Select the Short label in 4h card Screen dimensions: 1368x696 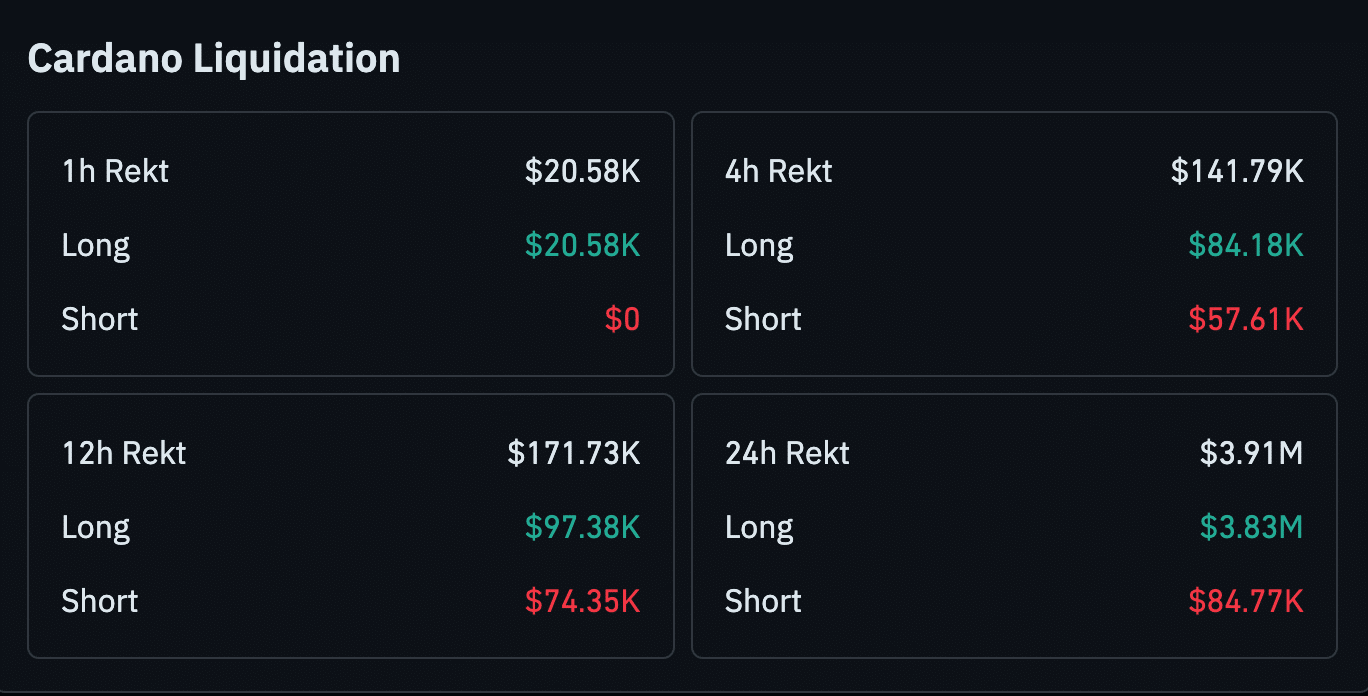coord(763,319)
